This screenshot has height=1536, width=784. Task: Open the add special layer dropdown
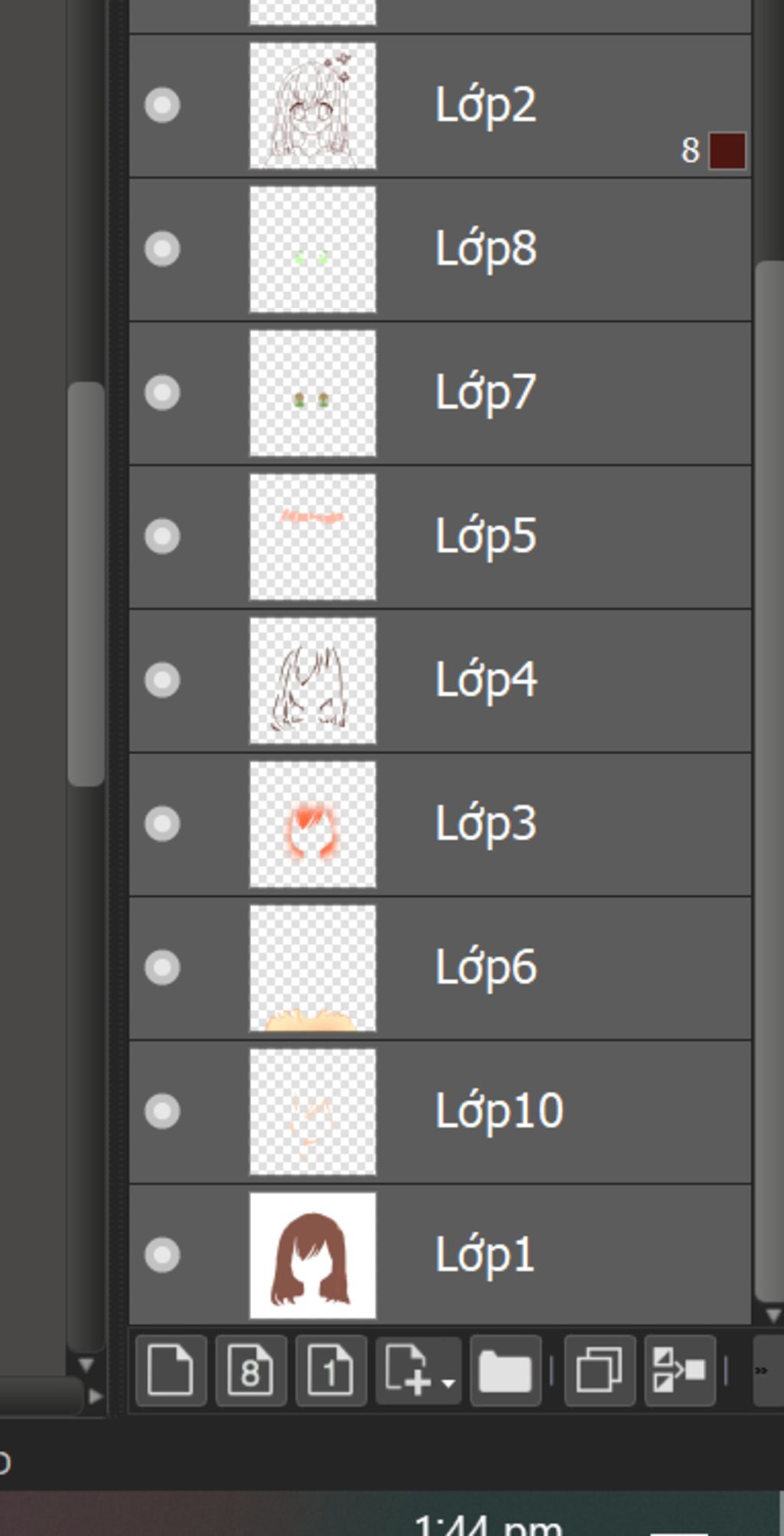(418, 1371)
